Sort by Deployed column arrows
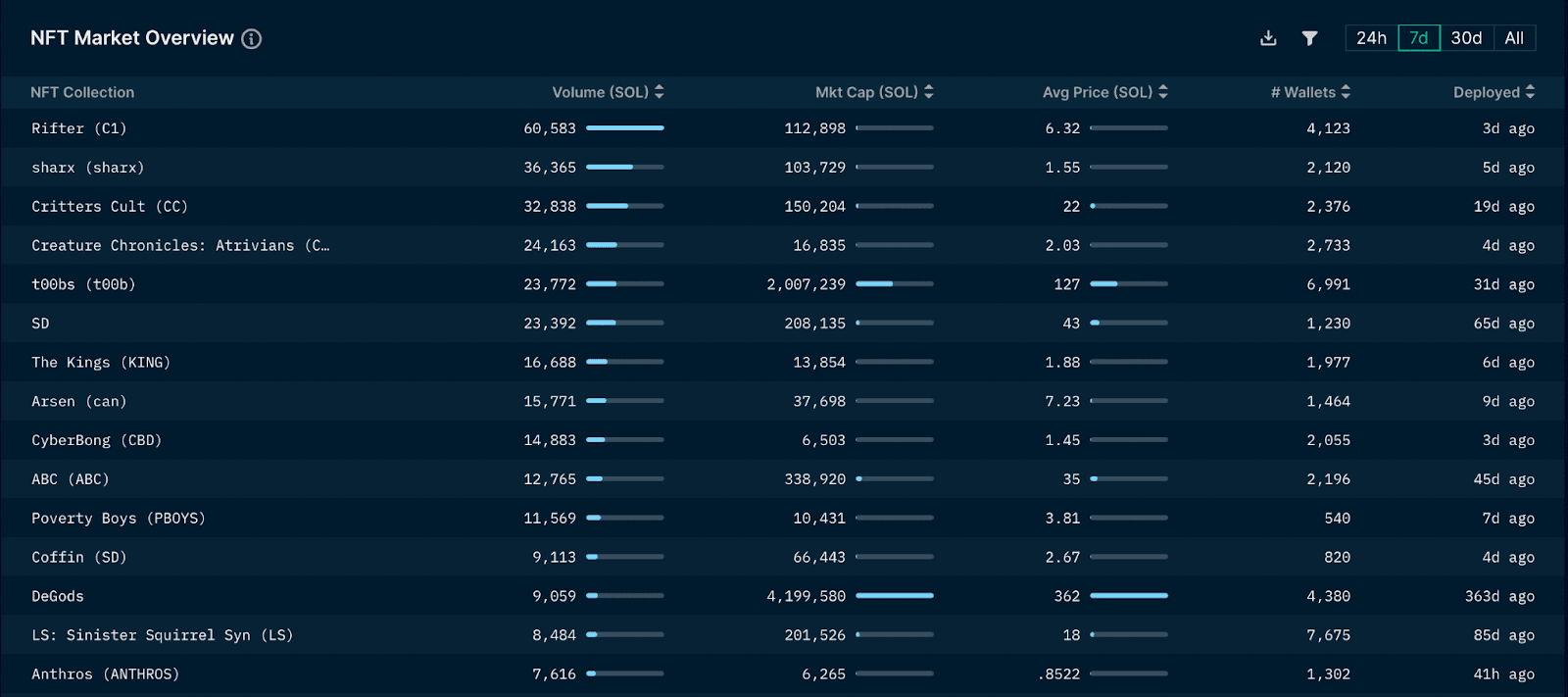The height and width of the screenshot is (697, 1568). pos(1530,91)
